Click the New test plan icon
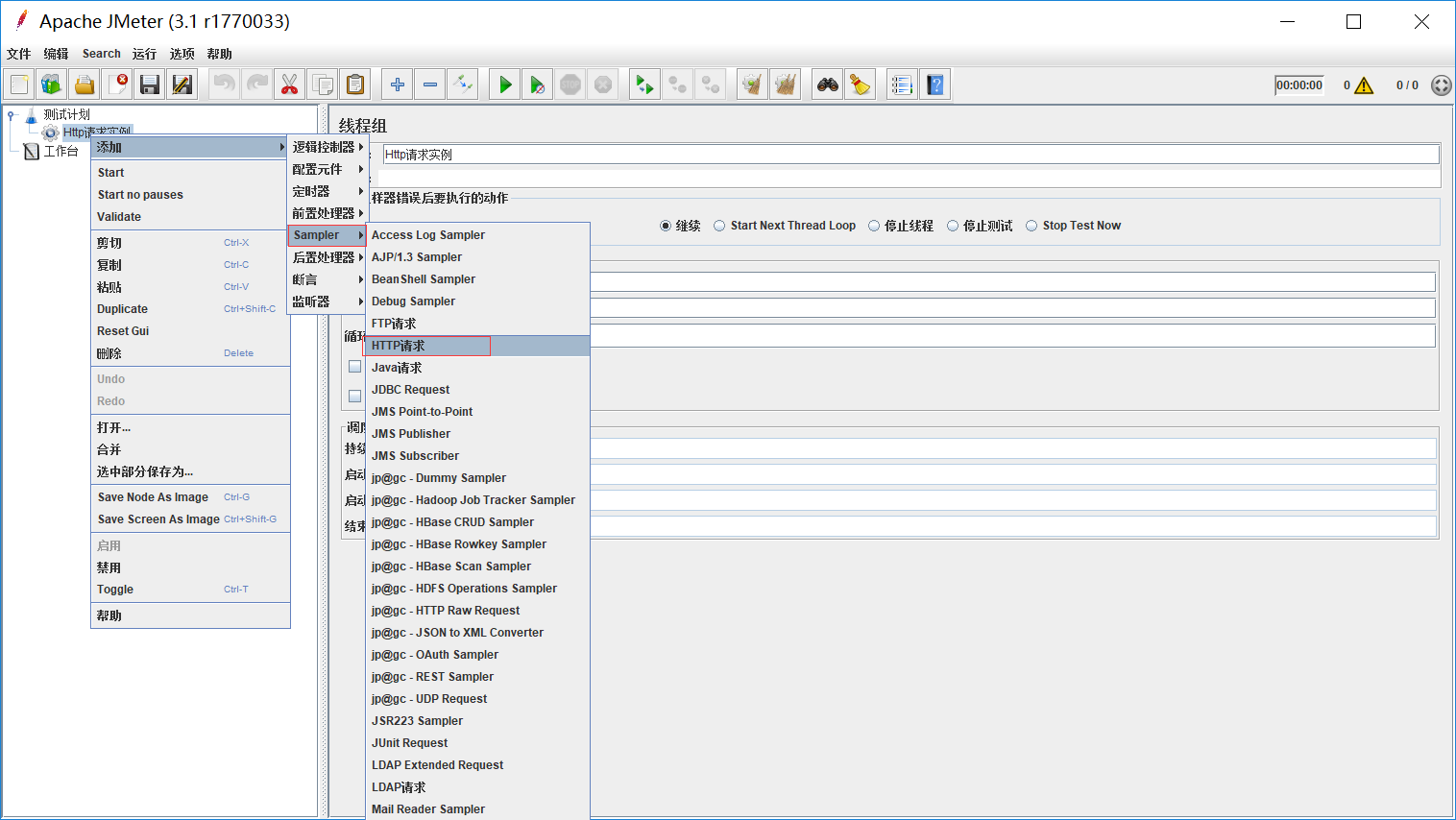The height and width of the screenshot is (820, 1456). click(19, 84)
